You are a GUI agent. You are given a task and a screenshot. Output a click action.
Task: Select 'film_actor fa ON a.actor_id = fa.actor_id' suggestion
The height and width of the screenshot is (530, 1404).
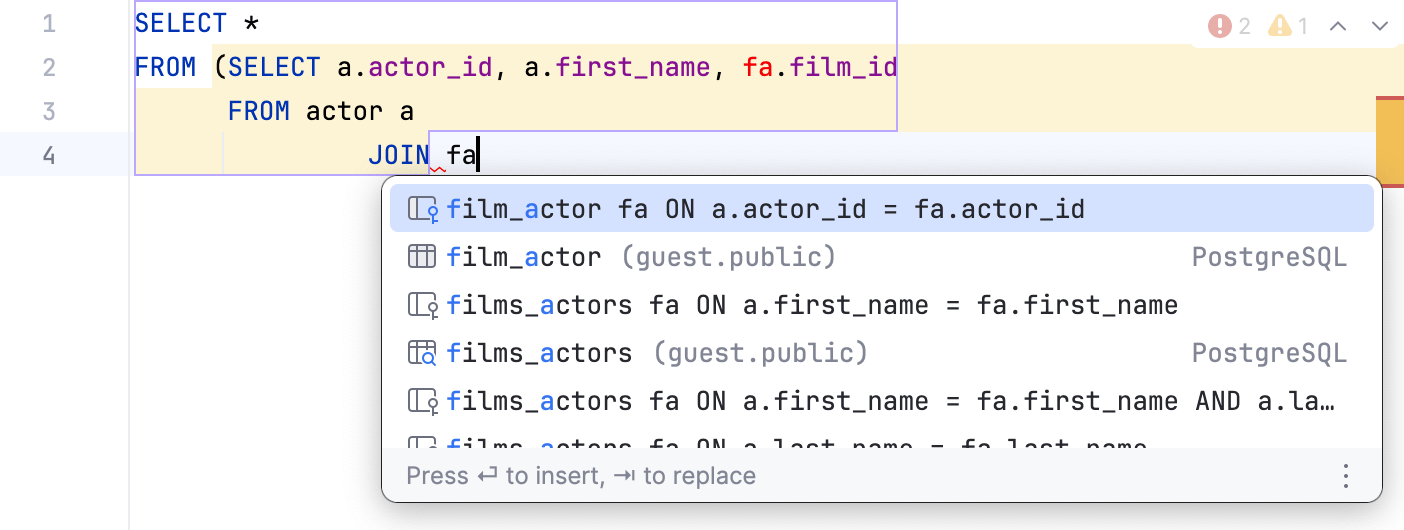(x=766, y=209)
